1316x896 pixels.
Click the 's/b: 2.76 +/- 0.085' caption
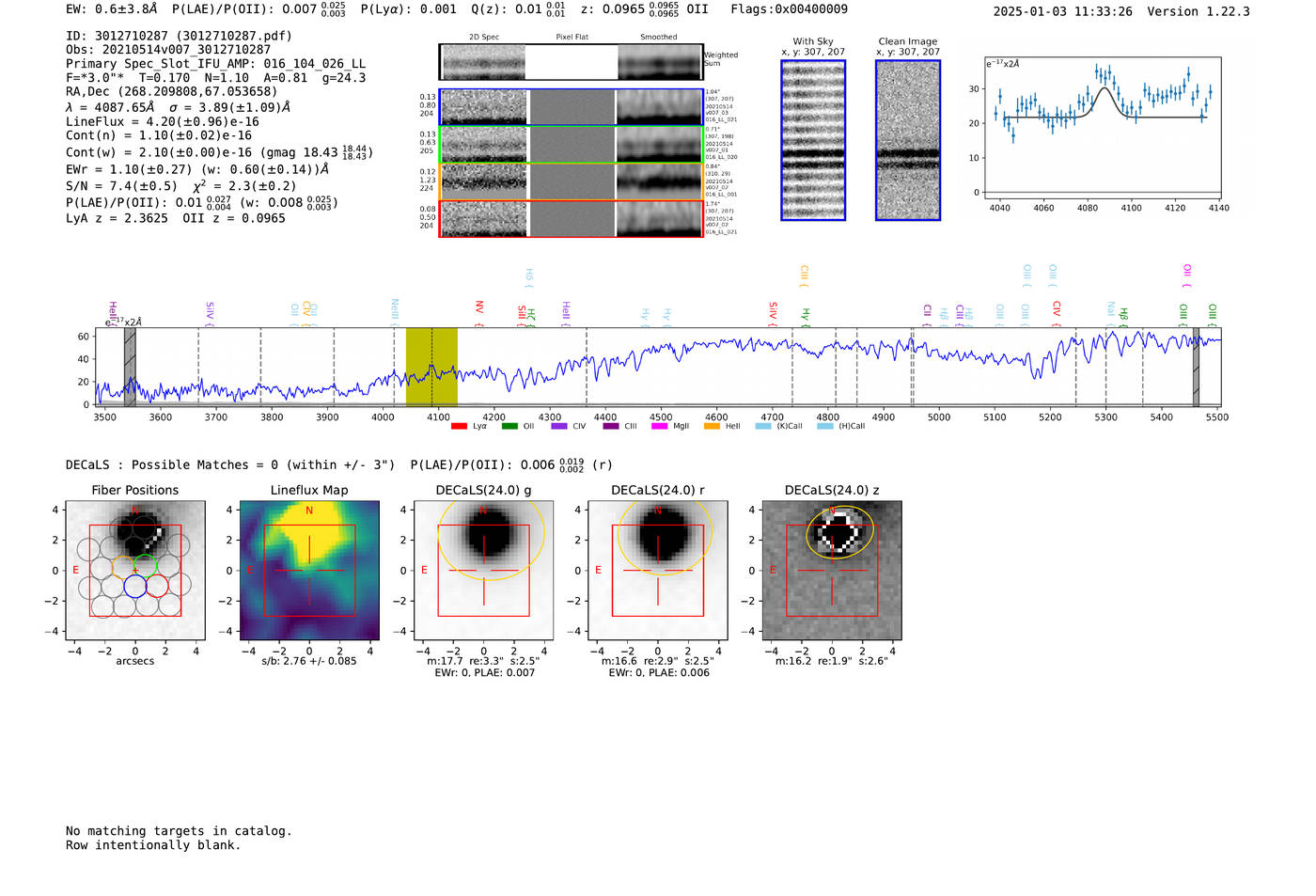pos(309,661)
